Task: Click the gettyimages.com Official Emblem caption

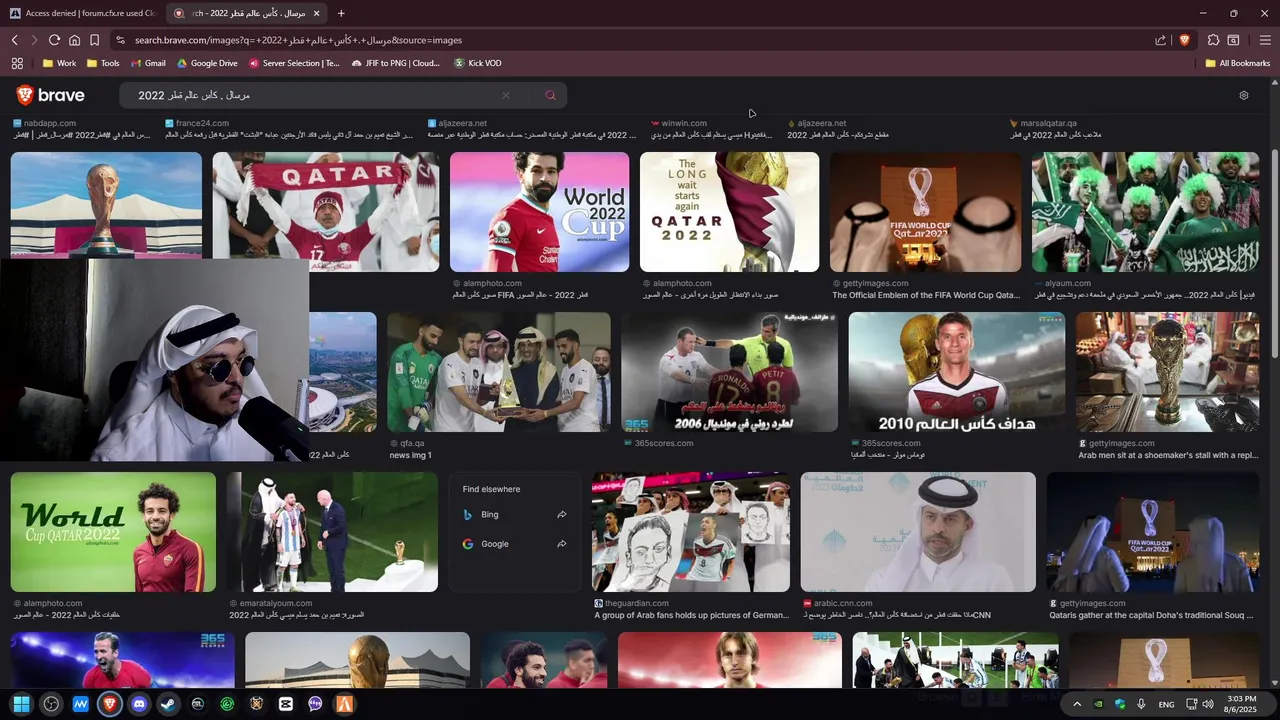Action: 926,295
